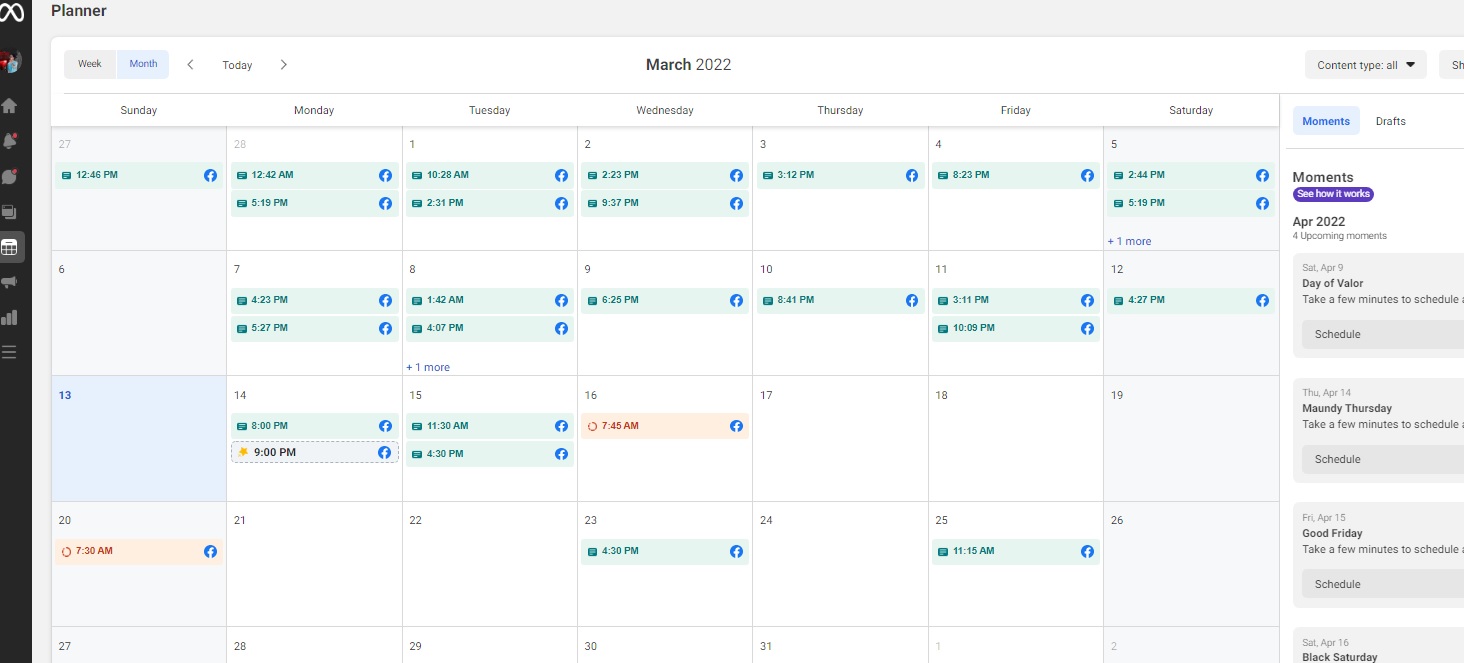Schedule a post for Maundy Thursday
The height and width of the screenshot is (663, 1464).
click(1384, 459)
